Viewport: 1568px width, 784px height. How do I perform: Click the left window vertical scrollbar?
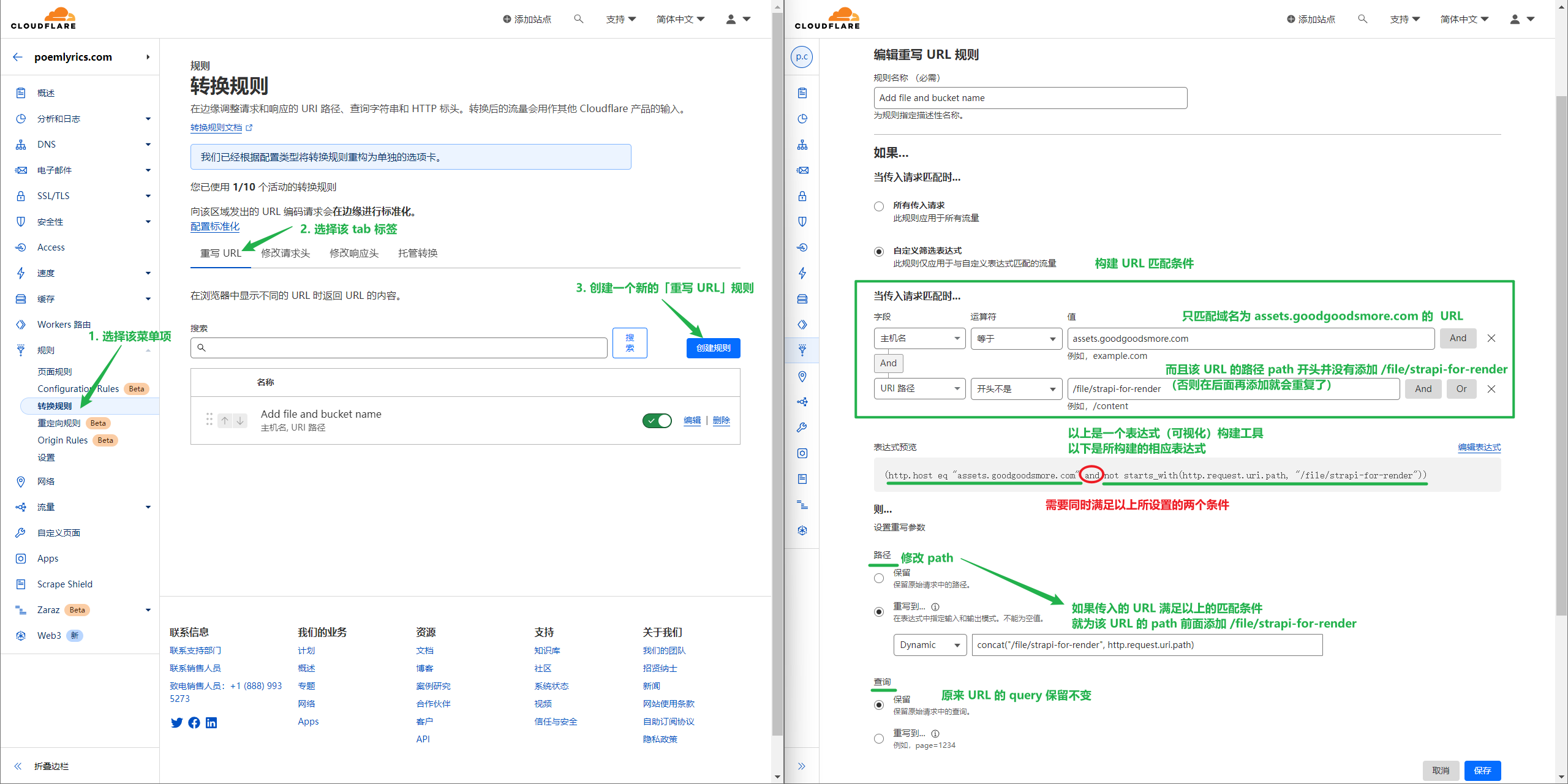(777, 374)
